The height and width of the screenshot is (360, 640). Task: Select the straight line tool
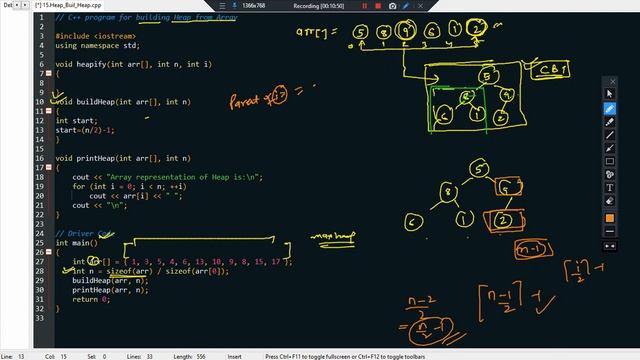[609, 135]
